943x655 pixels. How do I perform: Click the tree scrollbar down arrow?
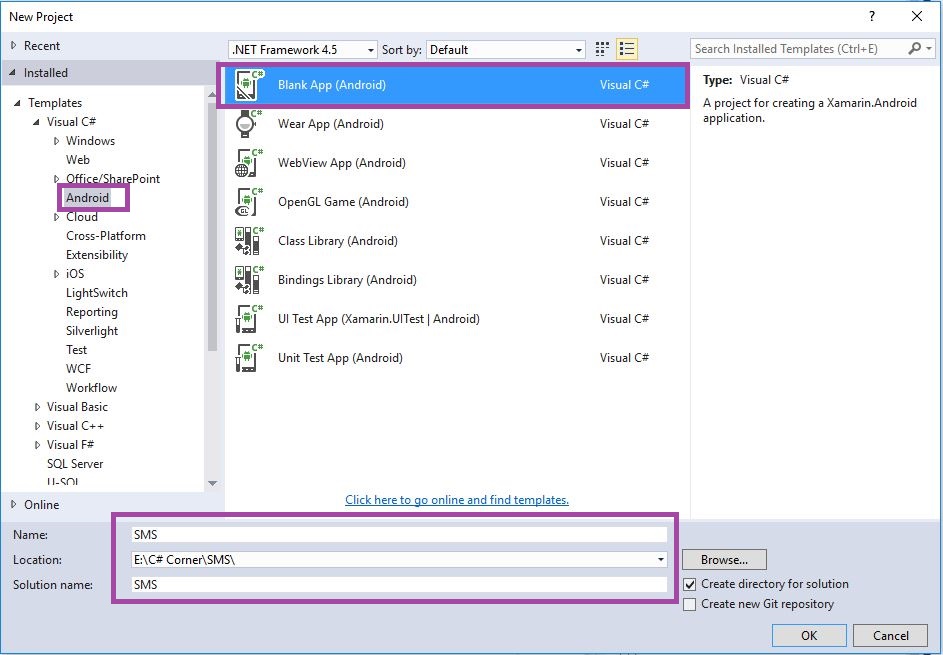212,483
